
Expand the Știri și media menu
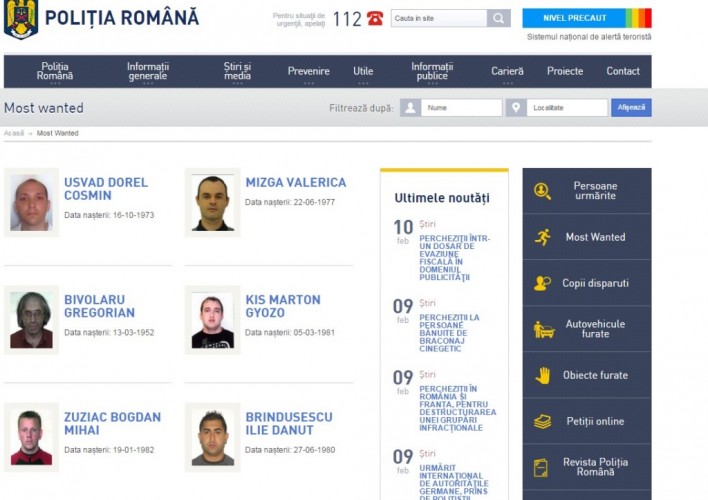tap(237, 71)
